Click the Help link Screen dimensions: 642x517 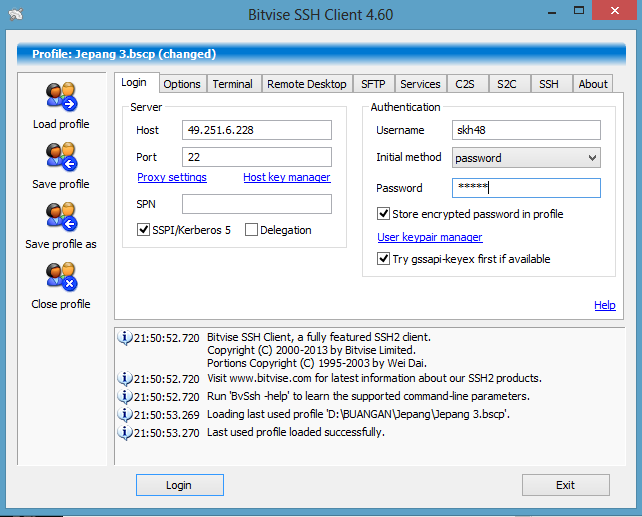point(605,305)
